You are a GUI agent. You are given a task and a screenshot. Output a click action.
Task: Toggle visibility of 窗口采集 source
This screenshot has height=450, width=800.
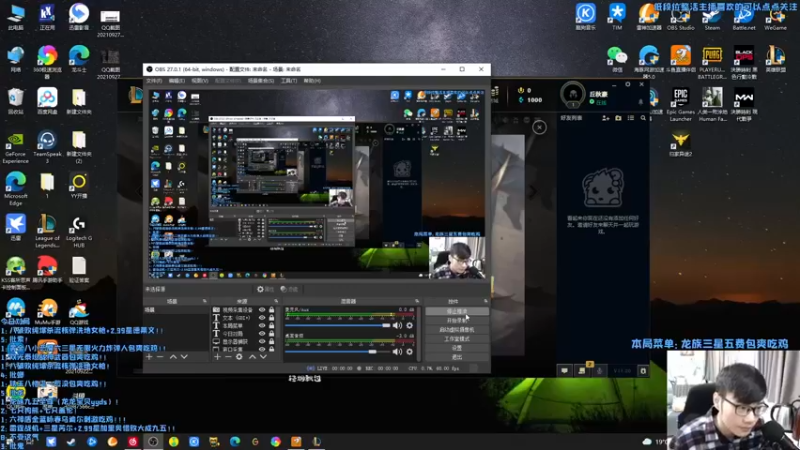(262, 349)
